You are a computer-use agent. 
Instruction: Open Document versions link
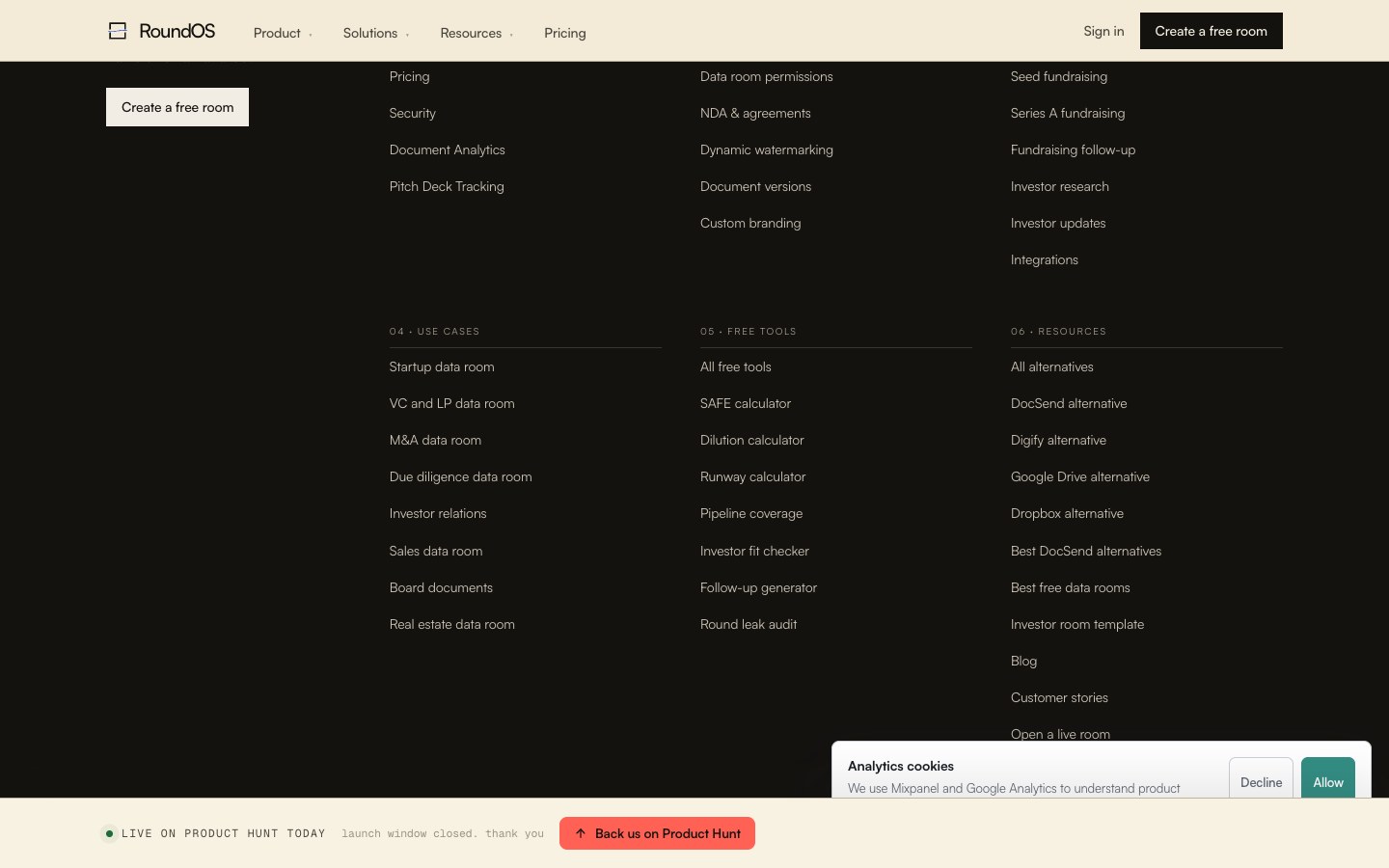756,186
